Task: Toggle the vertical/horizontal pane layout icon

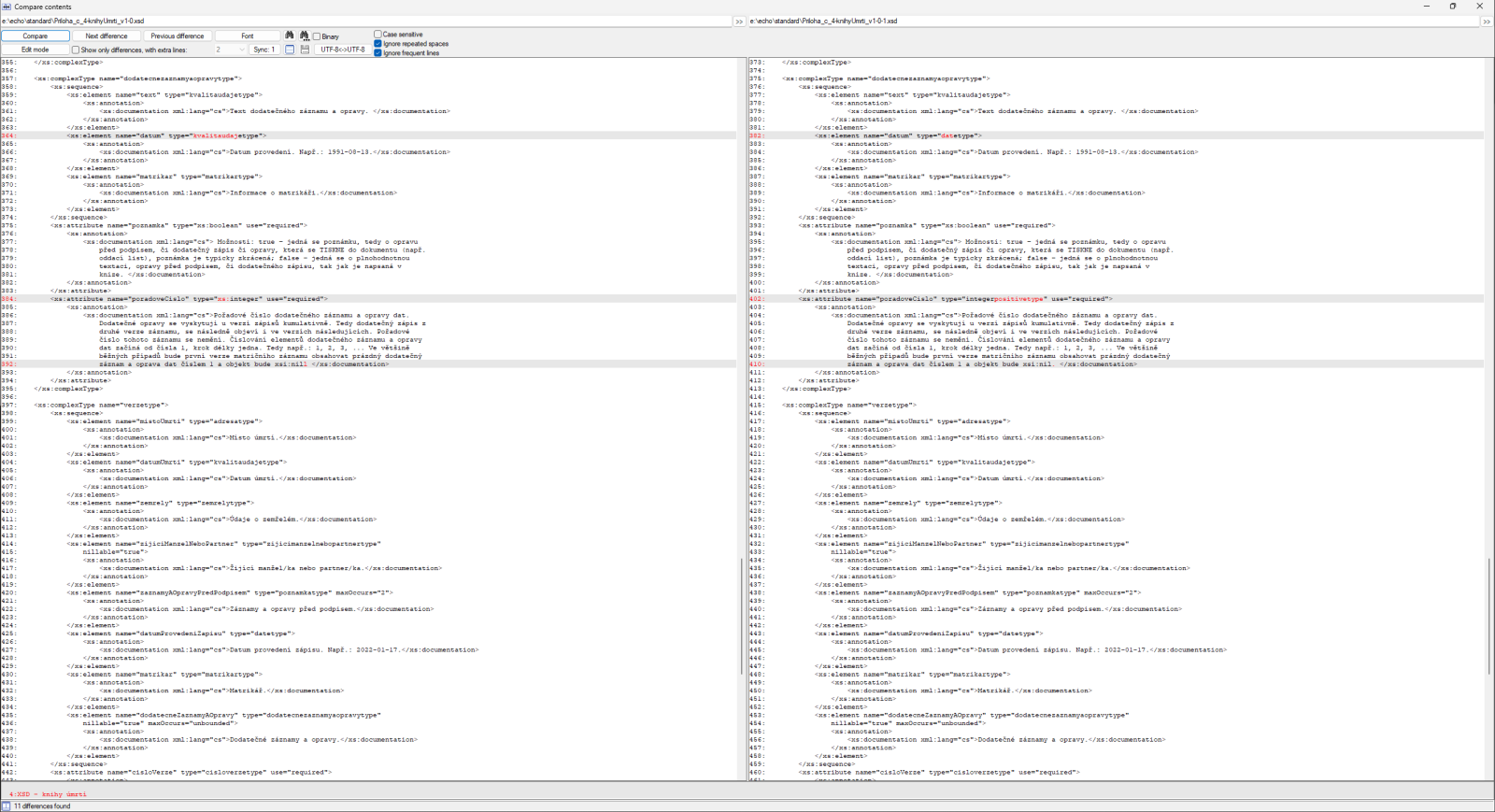Action: (290, 50)
